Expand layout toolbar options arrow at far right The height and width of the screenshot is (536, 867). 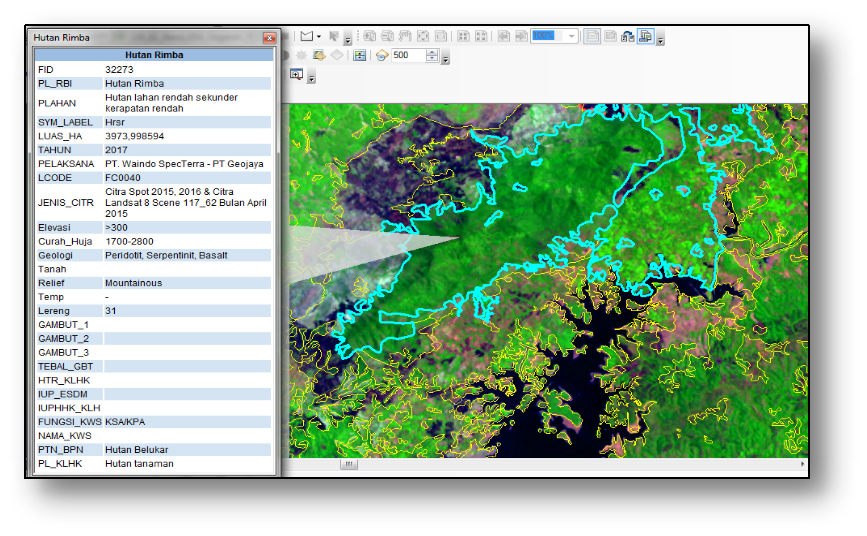tap(660, 40)
